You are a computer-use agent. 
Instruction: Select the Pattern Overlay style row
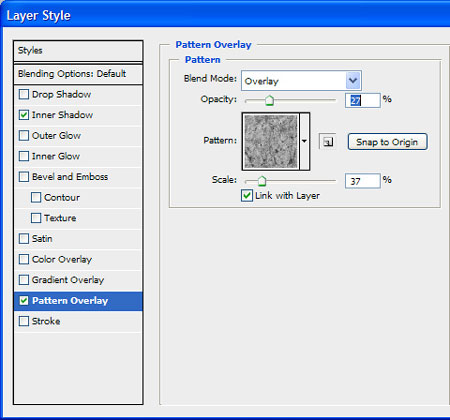click(78, 301)
